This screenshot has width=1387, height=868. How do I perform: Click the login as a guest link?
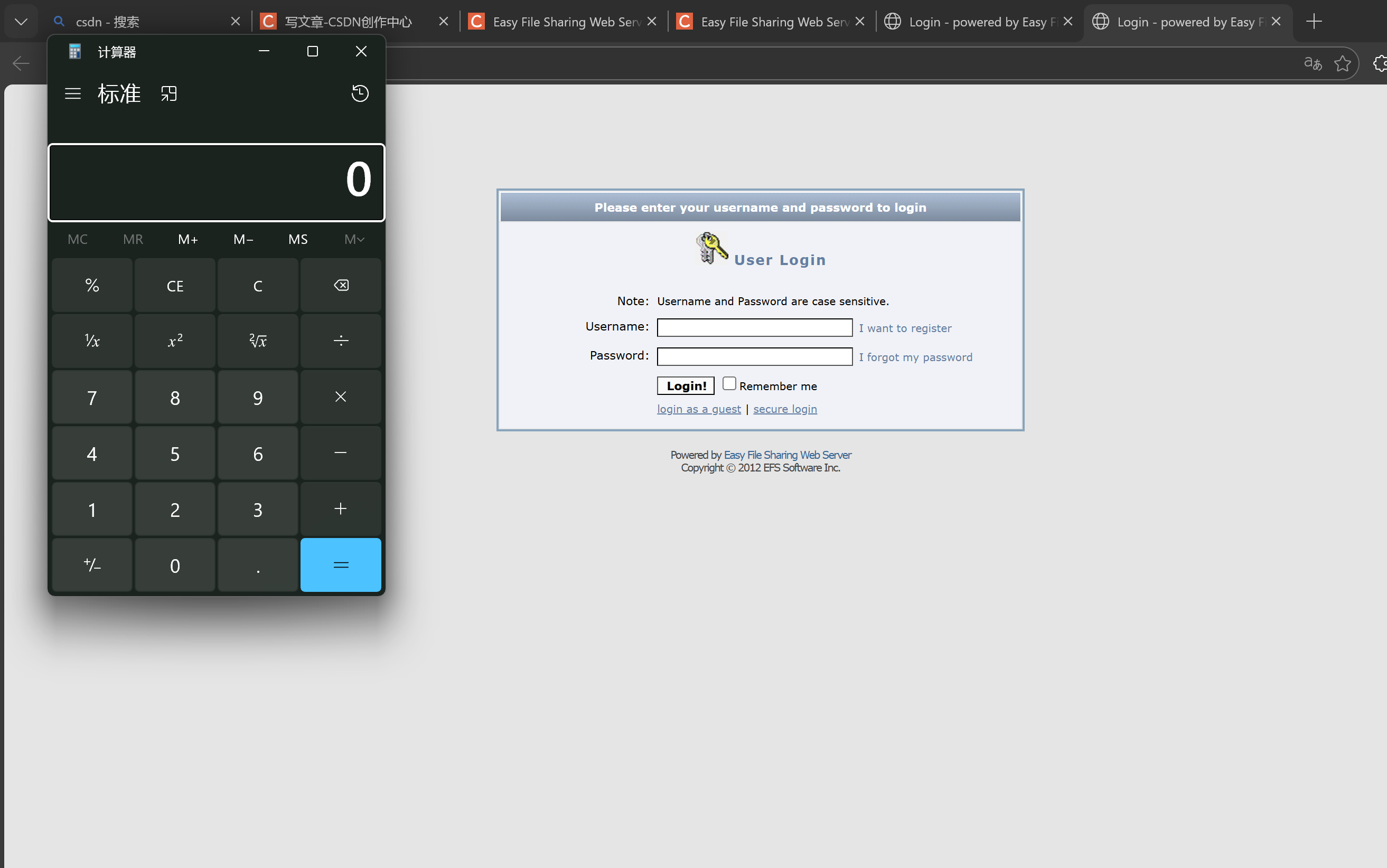point(698,409)
